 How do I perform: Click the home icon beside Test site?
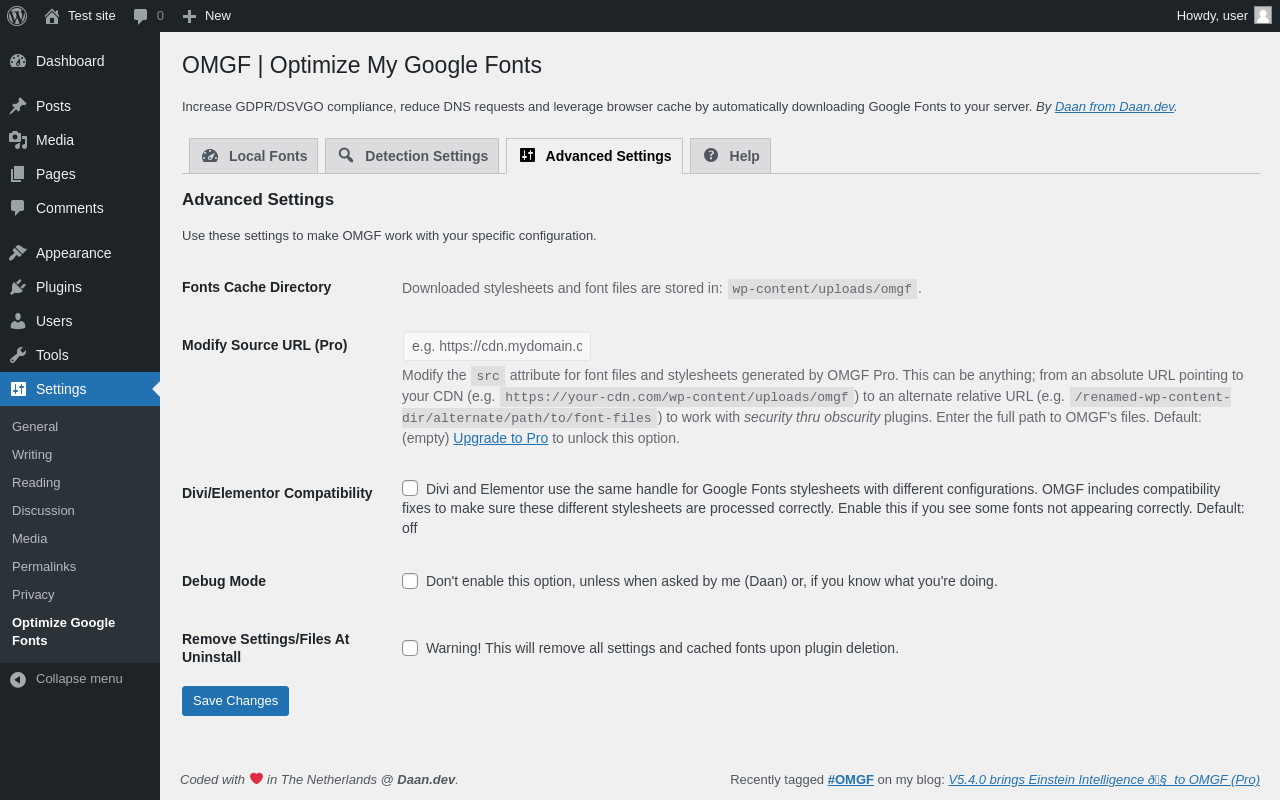pyautogui.click(x=52, y=16)
